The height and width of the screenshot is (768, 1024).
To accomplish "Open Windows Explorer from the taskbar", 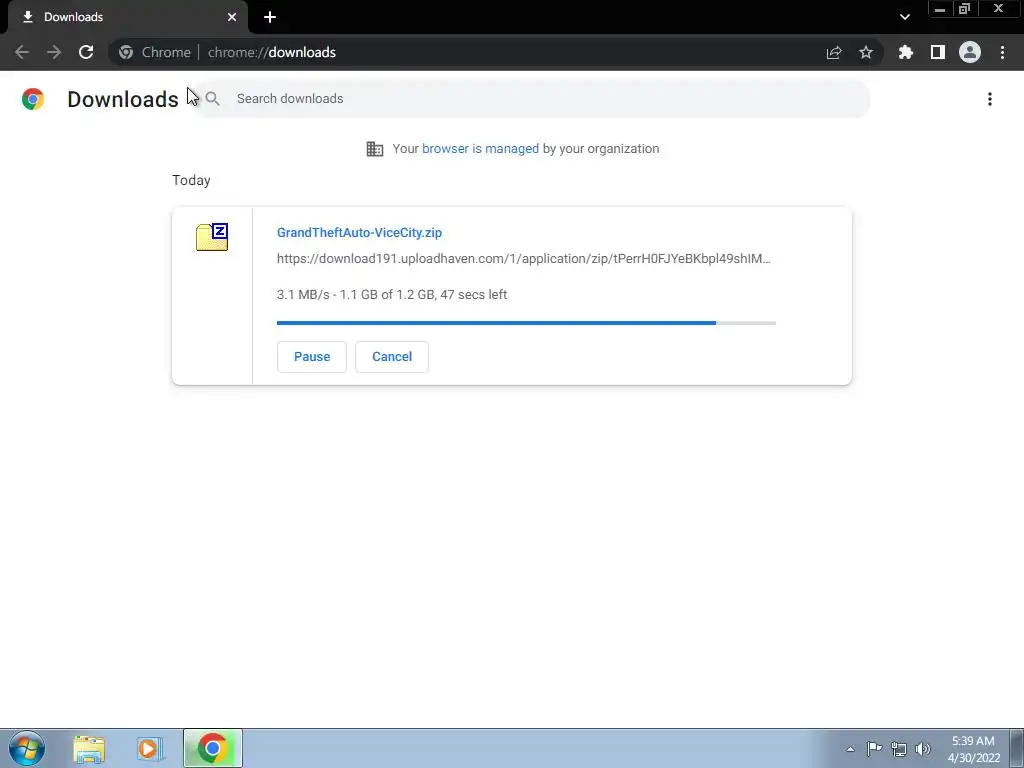I will click(x=89, y=748).
